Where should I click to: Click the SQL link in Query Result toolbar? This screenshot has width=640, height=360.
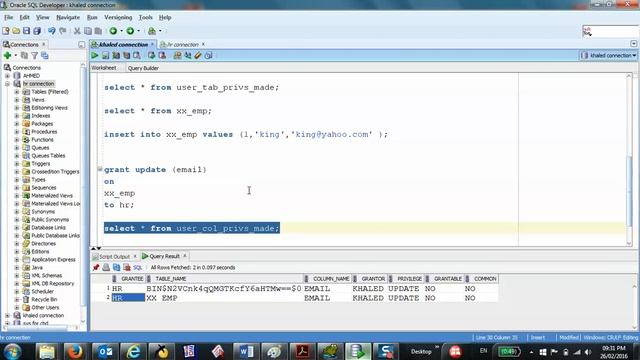138,268
